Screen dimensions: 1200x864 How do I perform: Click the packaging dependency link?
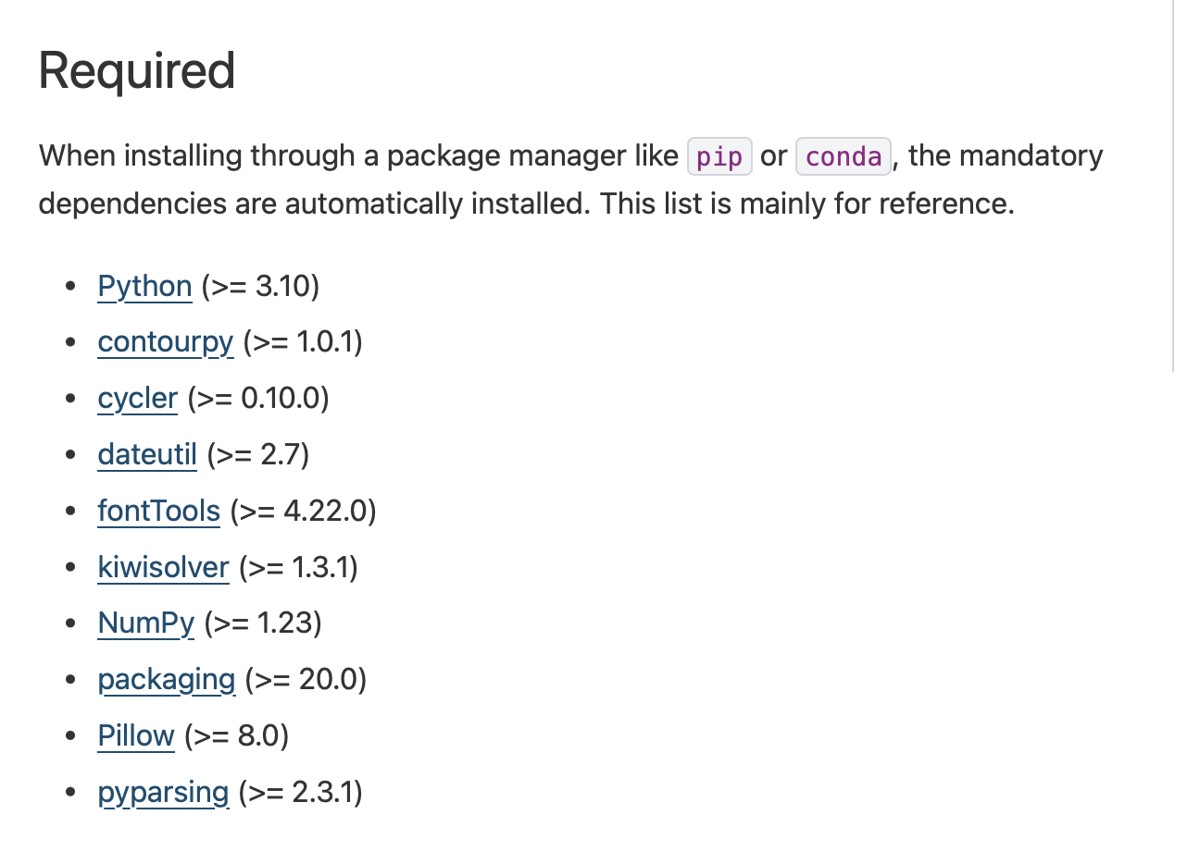tap(166, 680)
